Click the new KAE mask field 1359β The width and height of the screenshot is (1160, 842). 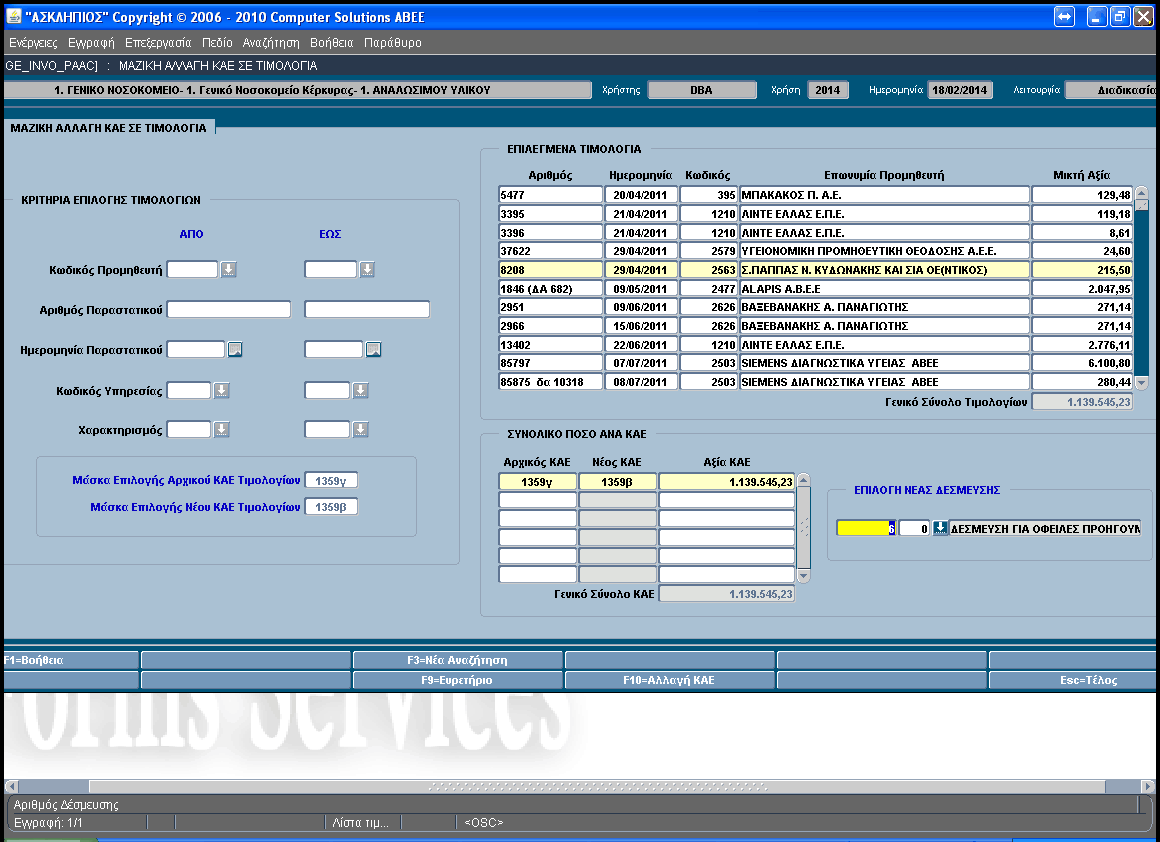coord(331,507)
